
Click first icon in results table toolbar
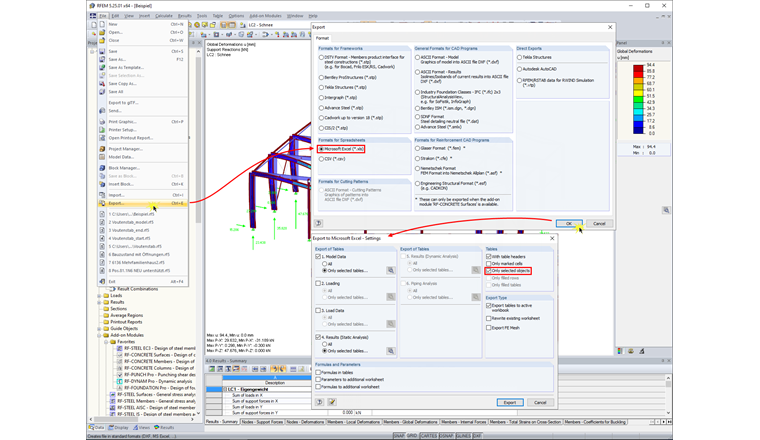pos(212,369)
